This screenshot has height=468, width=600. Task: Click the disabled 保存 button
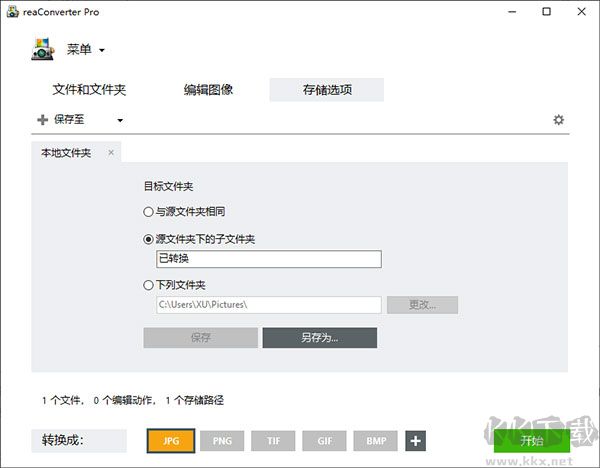[201, 338]
